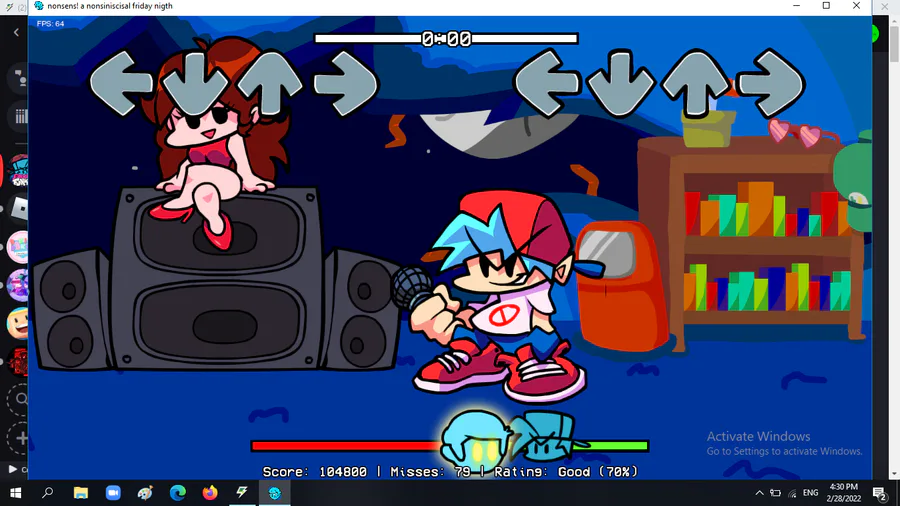
Task: Switch to the lightning-bolt Game Jolt taskbar app
Action: tap(242, 493)
